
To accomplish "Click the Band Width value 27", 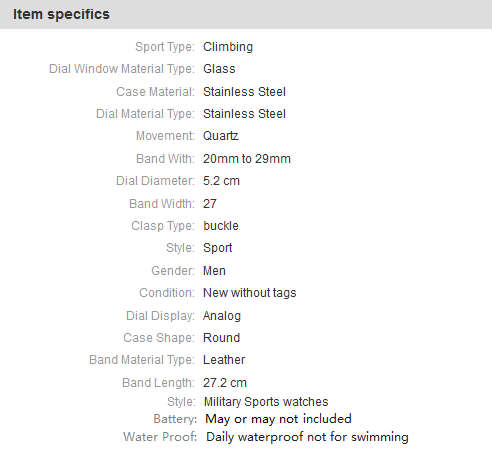I will pyautogui.click(x=210, y=203).
